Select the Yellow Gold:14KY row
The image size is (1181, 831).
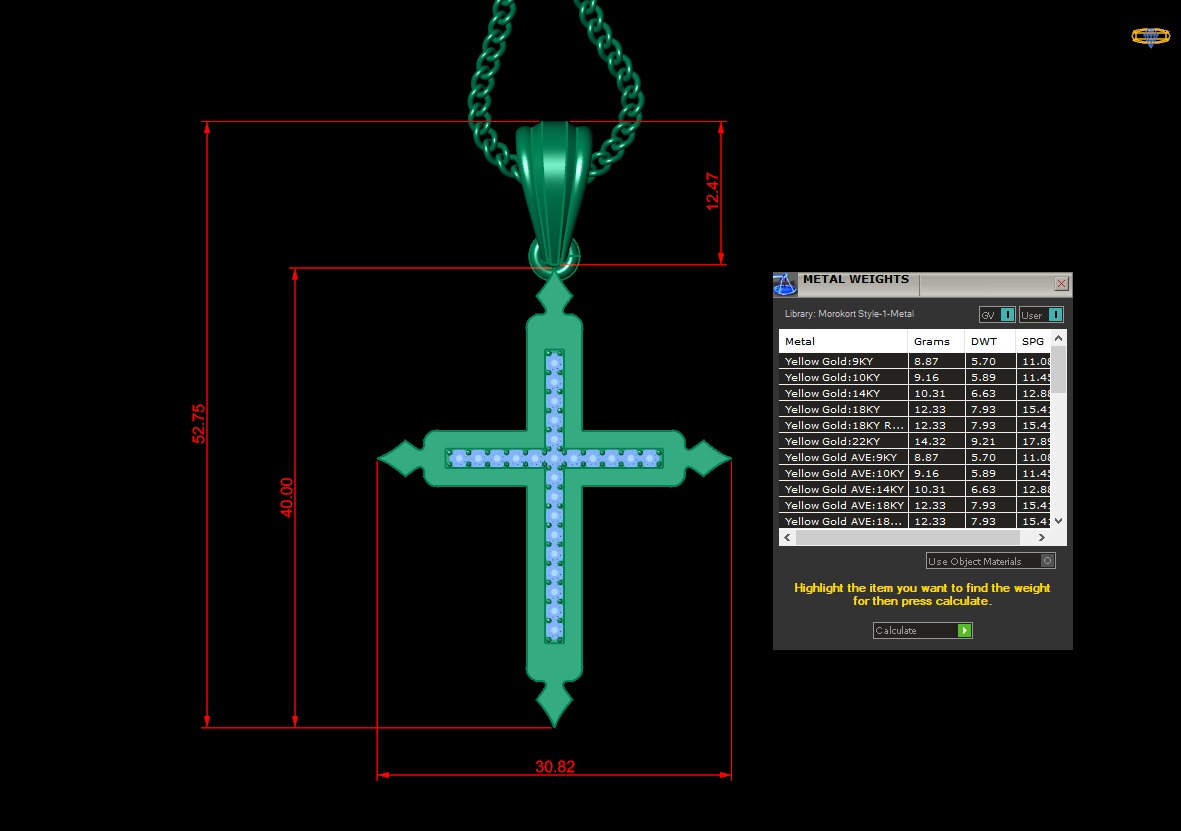914,393
